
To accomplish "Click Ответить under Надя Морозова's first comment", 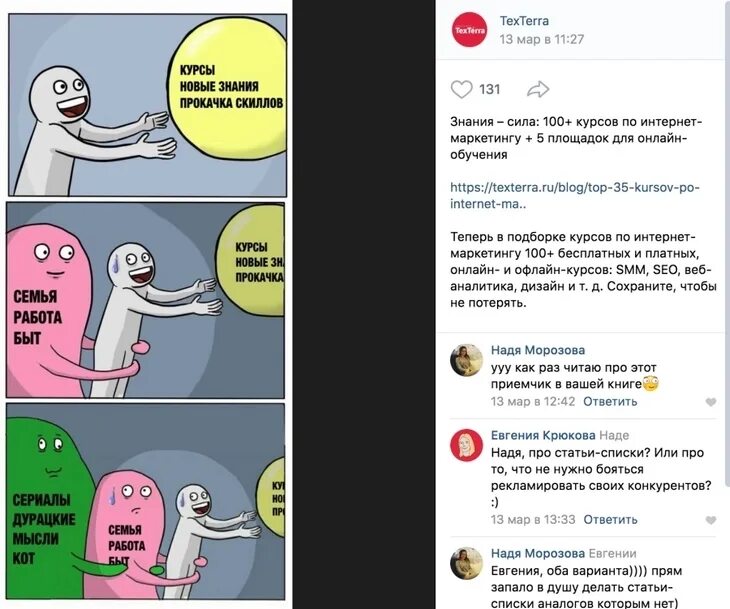I will (610, 401).
